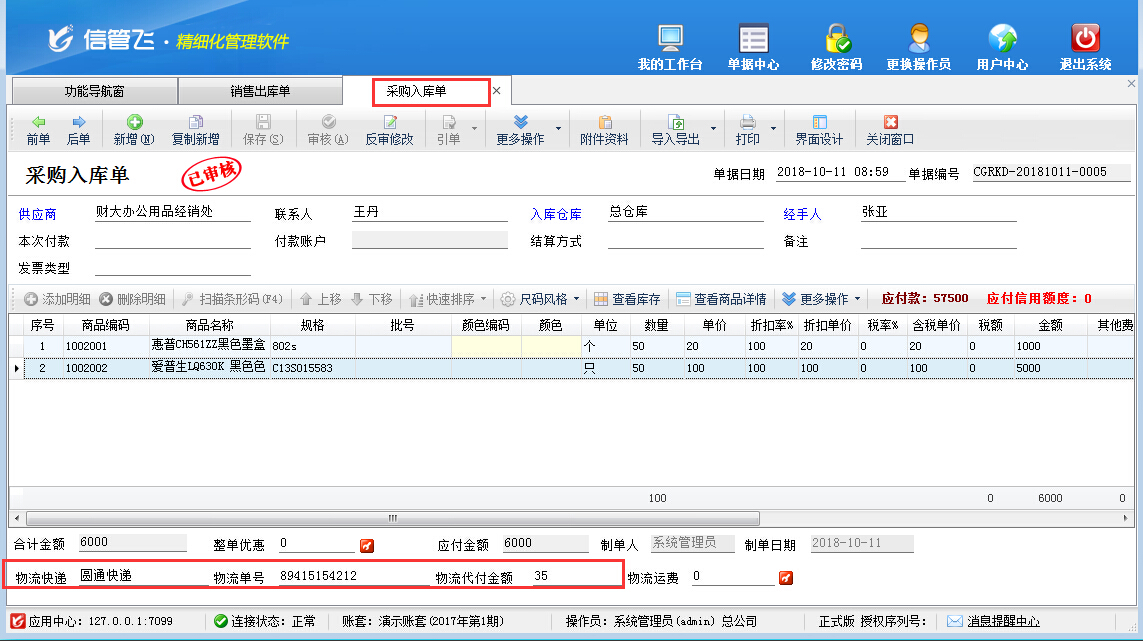Click 退出系统 power icon
Image resolution: width=1143 pixels, height=641 pixels.
(x=1085, y=47)
